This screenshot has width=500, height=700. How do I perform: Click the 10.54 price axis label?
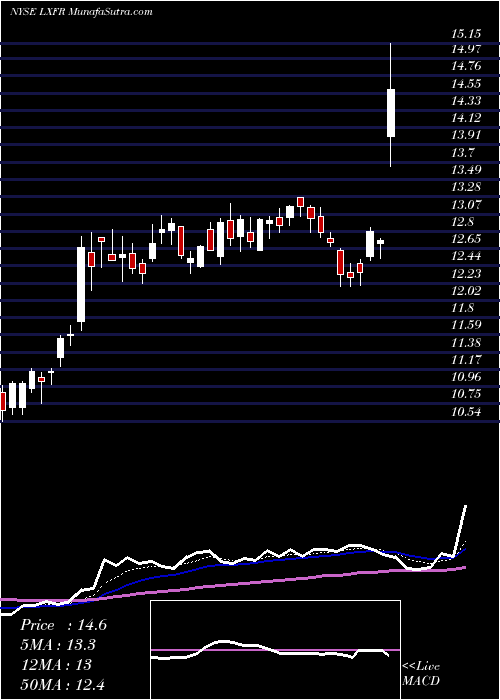[x=466, y=411]
